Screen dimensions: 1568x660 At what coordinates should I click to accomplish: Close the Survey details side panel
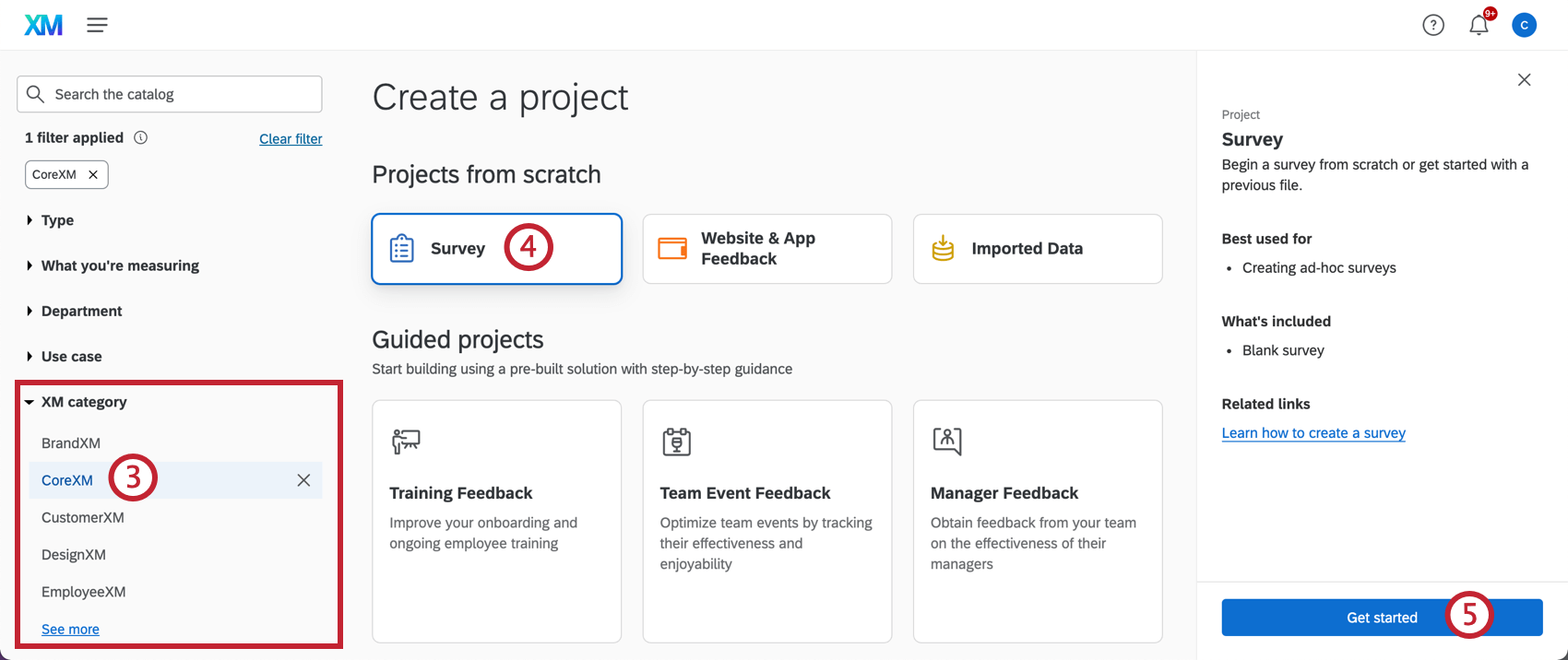[x=1524, y=80]
